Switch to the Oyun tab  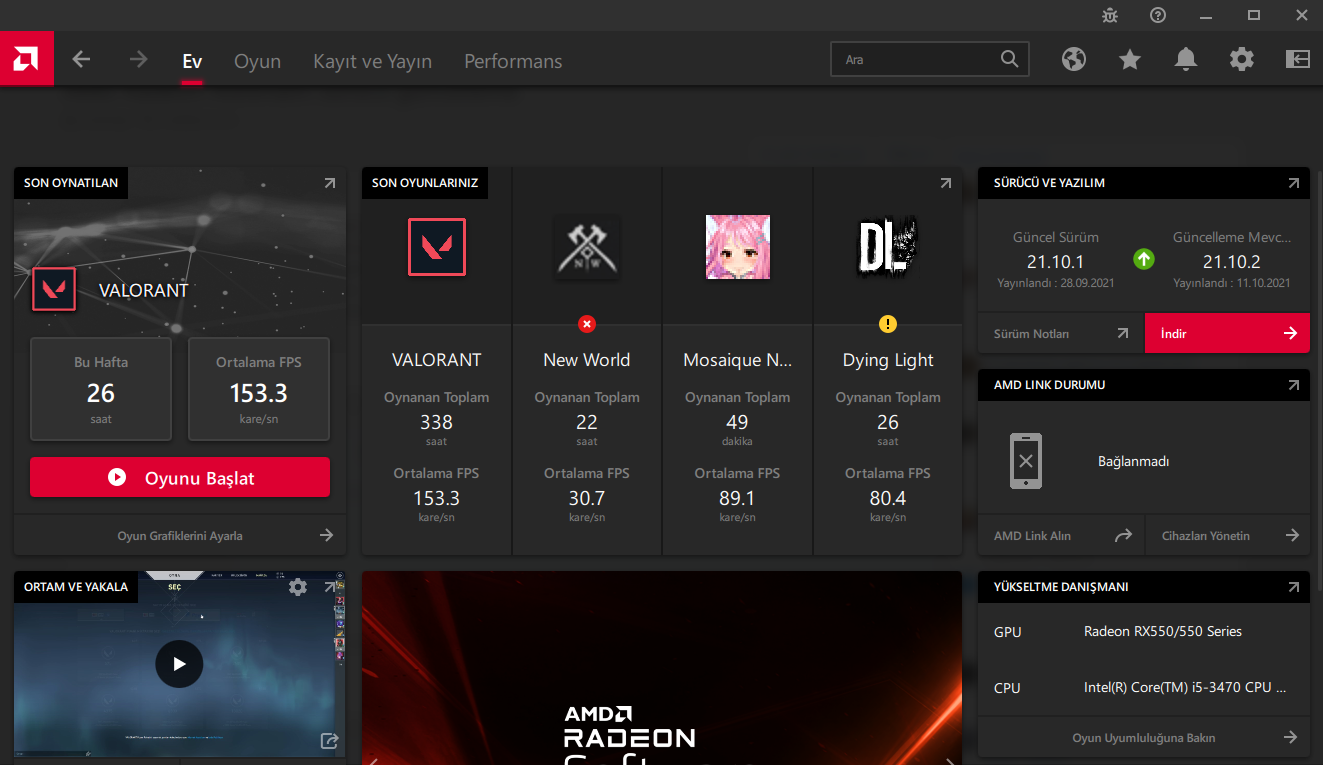click(257, 62)
